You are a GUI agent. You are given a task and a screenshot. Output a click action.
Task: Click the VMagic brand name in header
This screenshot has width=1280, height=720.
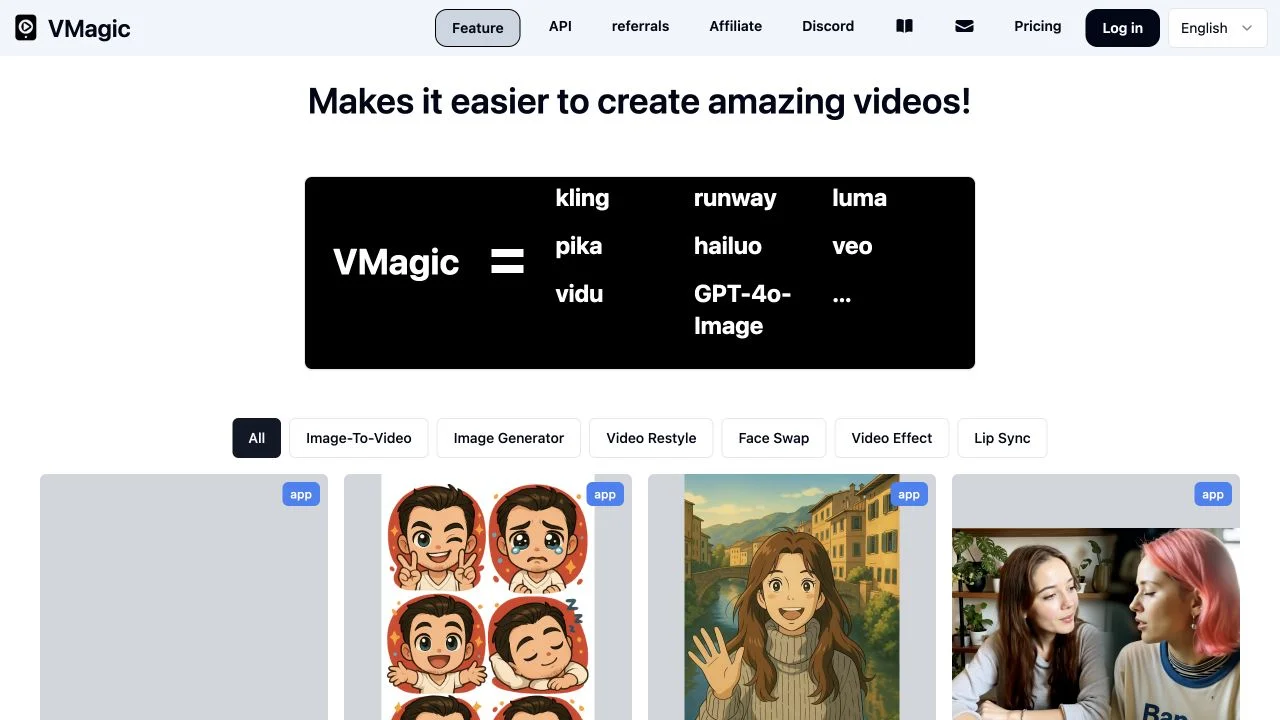[x=89, y=28]
